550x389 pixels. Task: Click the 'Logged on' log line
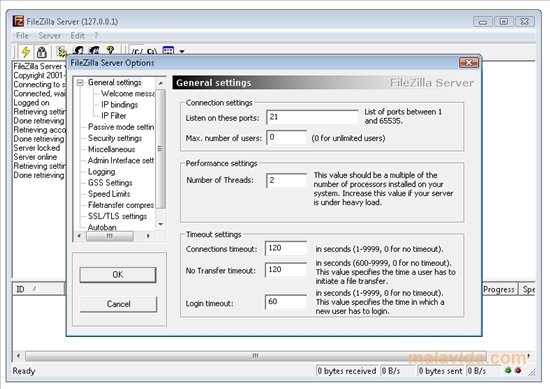(x=31, y=103)
